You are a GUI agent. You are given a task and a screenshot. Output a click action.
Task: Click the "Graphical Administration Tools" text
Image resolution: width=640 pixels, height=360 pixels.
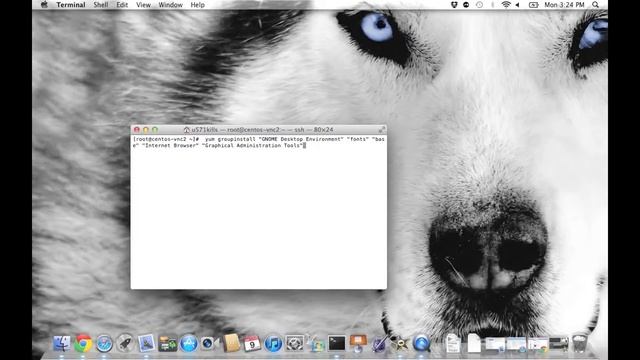(252, 145)
